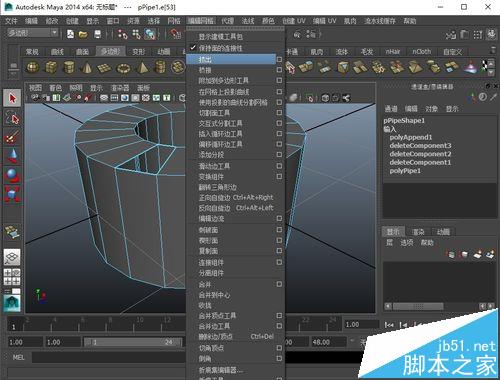The width and height of the screenshot is (500, 380).
Task: Switch to single perspective view layout
Action: click(12, 257)
